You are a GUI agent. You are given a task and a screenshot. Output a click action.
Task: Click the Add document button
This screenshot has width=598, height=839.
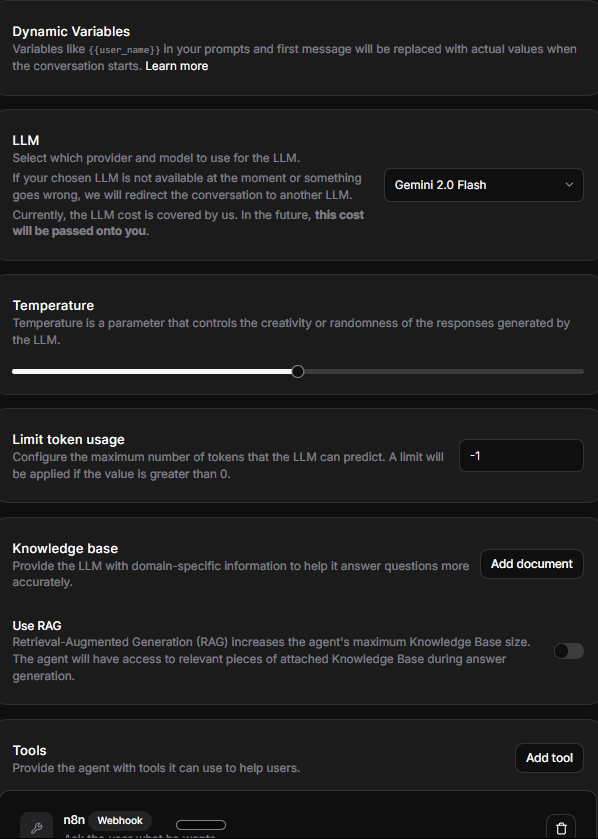[532, 564]
